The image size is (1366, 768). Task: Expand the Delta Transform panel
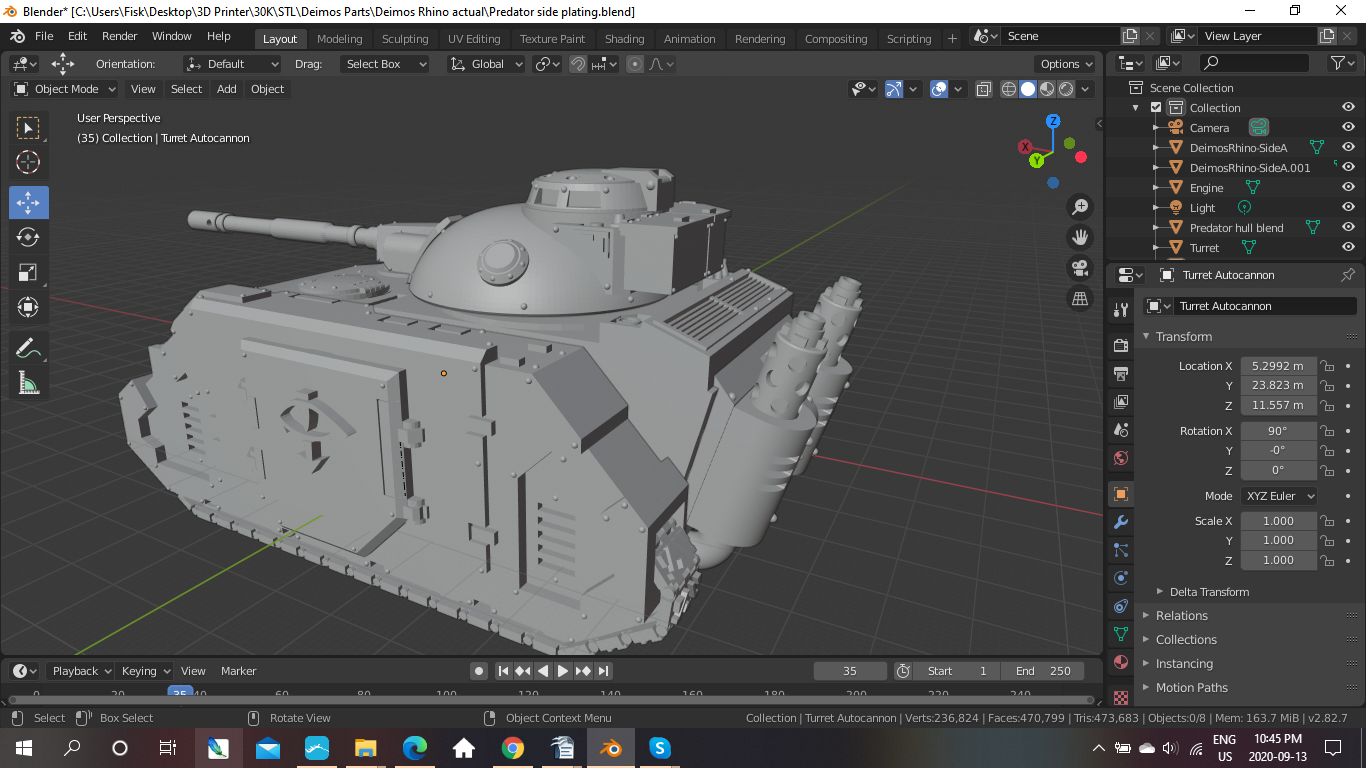click(x=1208, y=592)
